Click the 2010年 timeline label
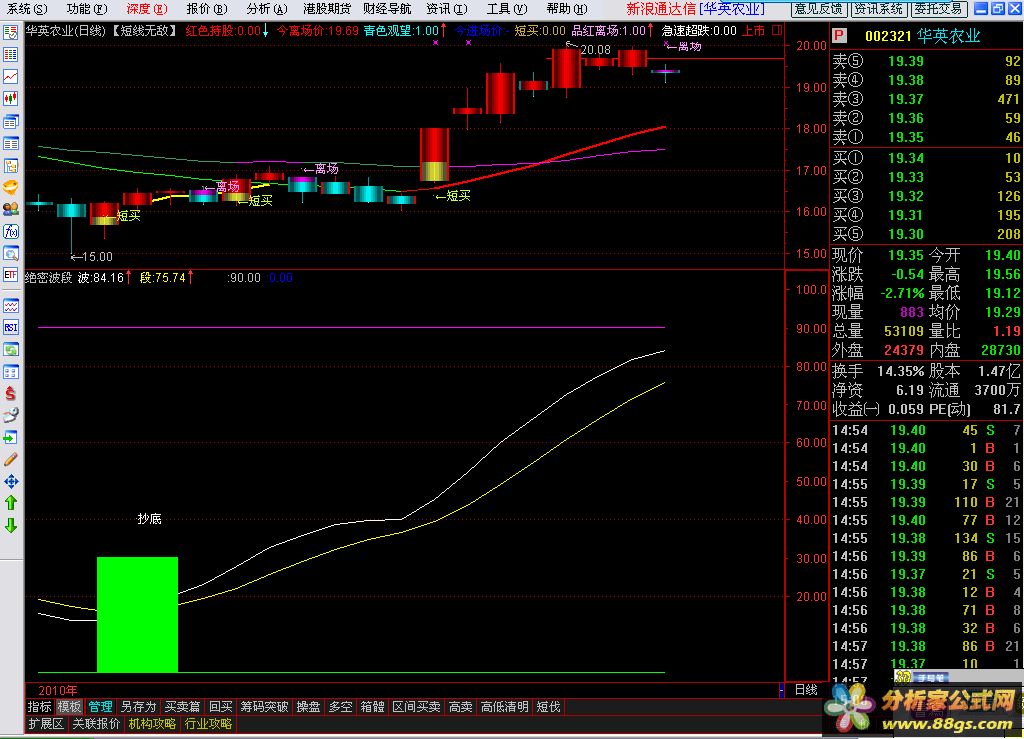 pos(57,690)
